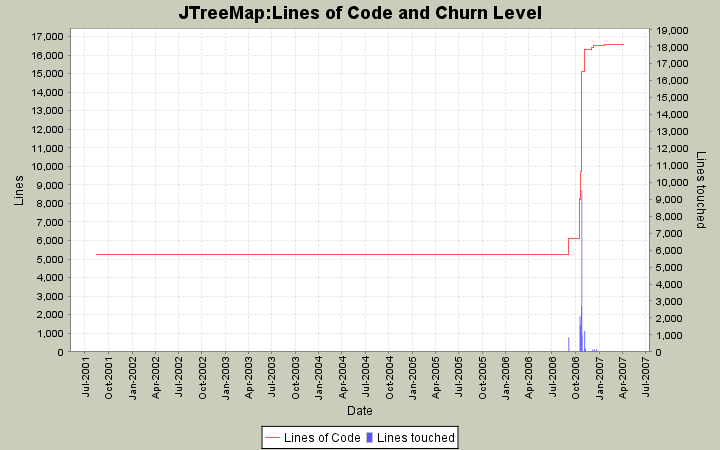Click the Jul-2004 date label

pos(366,376)
